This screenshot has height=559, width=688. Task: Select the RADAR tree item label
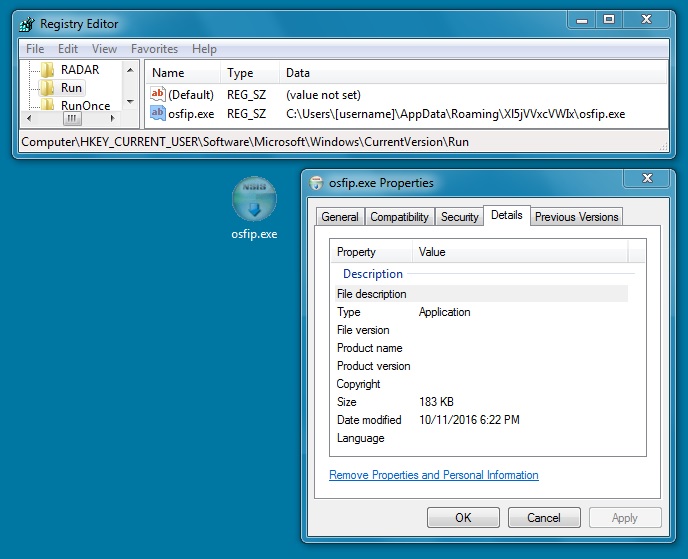tap(80, 69)
